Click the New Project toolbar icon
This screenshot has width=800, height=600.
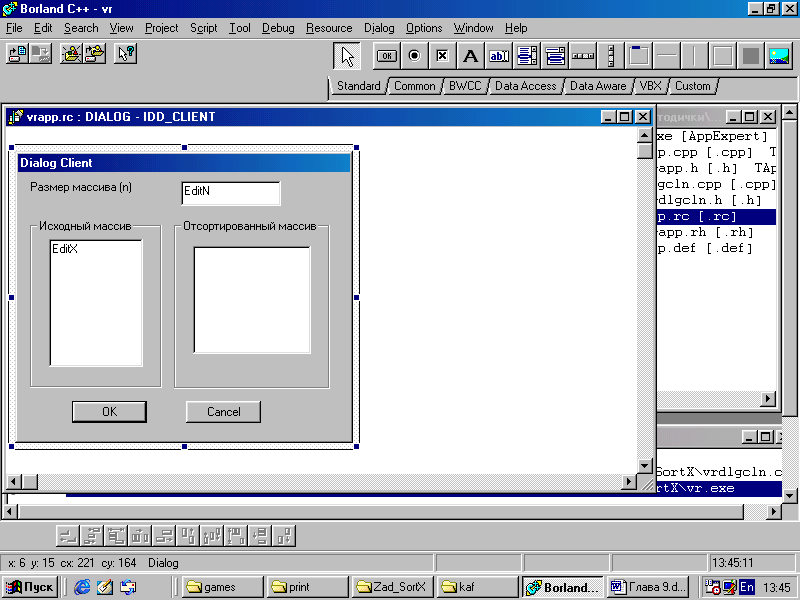pos(71,54)
